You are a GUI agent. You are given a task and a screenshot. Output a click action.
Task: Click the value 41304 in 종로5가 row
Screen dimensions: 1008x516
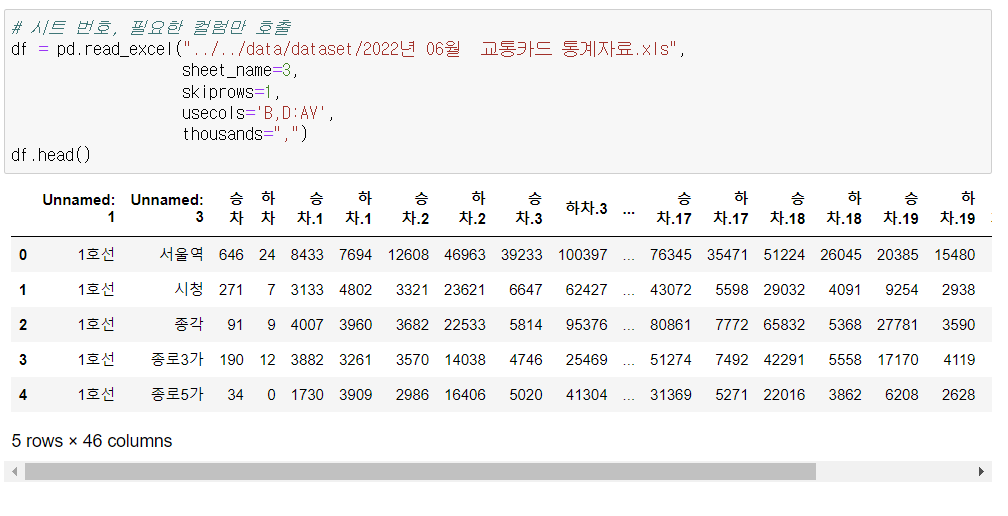tap(586, 395)
